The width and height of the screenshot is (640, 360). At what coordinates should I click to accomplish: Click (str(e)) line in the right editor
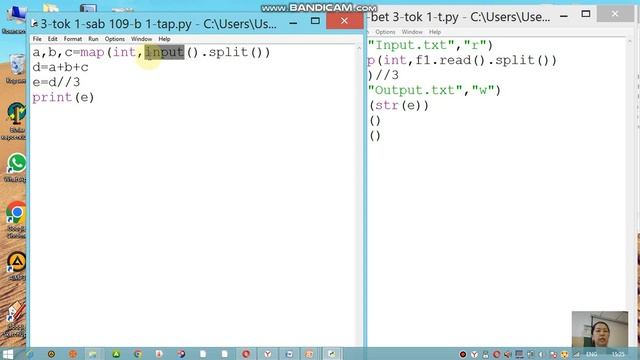399,106
